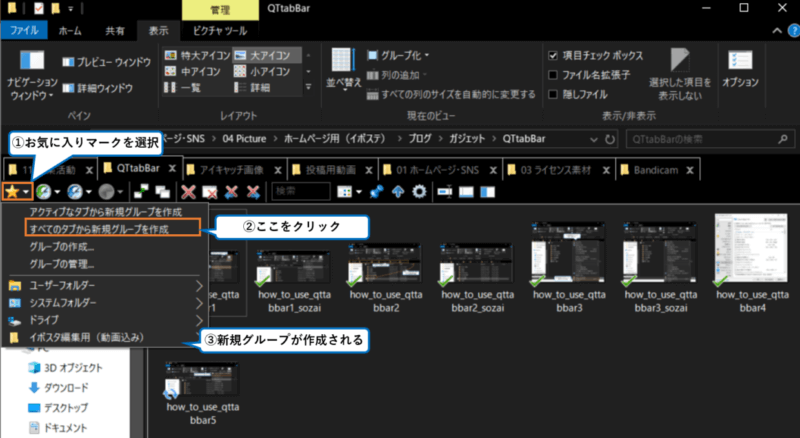Click the single-pane window toolbar icon
Viewport: 800px width, 438px height.
tap(466, 192)
